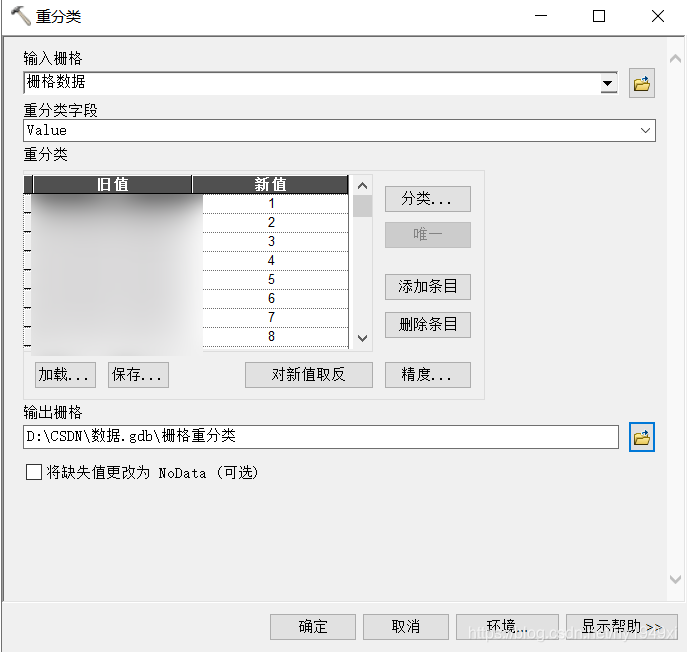Select new value cell 6
687x652 pixels.
click(275, 298)
